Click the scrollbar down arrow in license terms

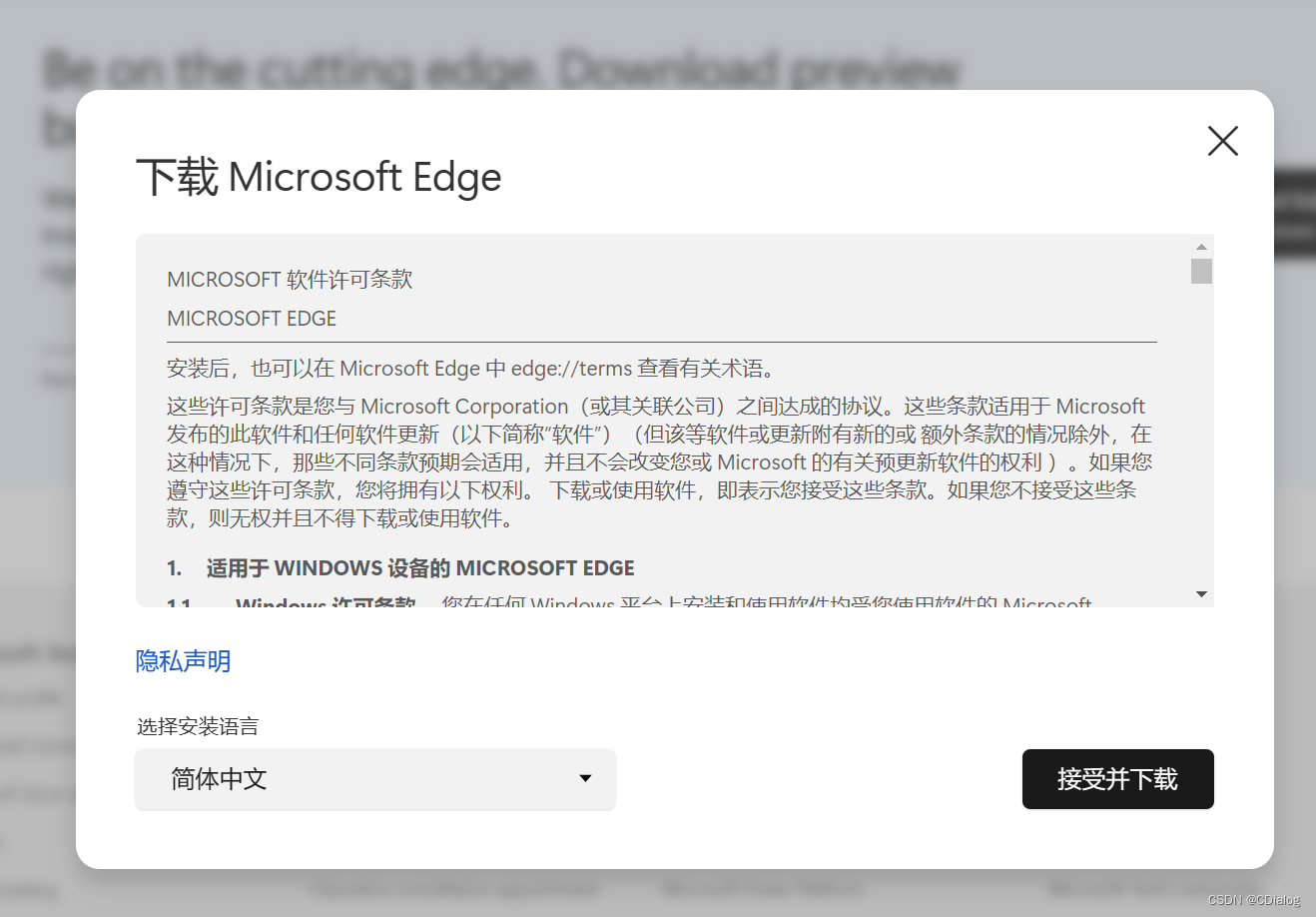[x=1201, y=593]
